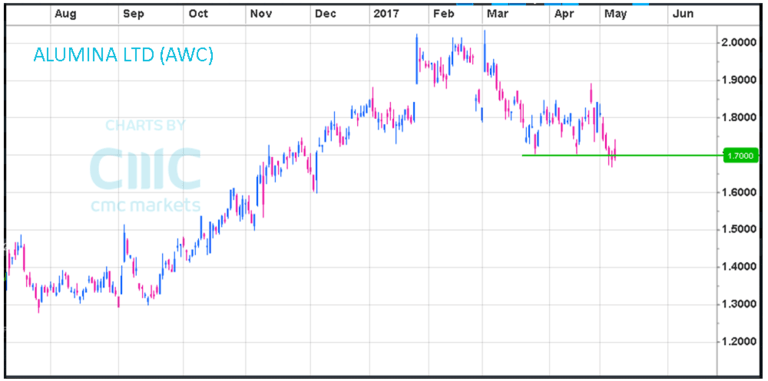Click the Aug month label
The image size is (768, 381).
pyautogui.click(x=65, y=14)
